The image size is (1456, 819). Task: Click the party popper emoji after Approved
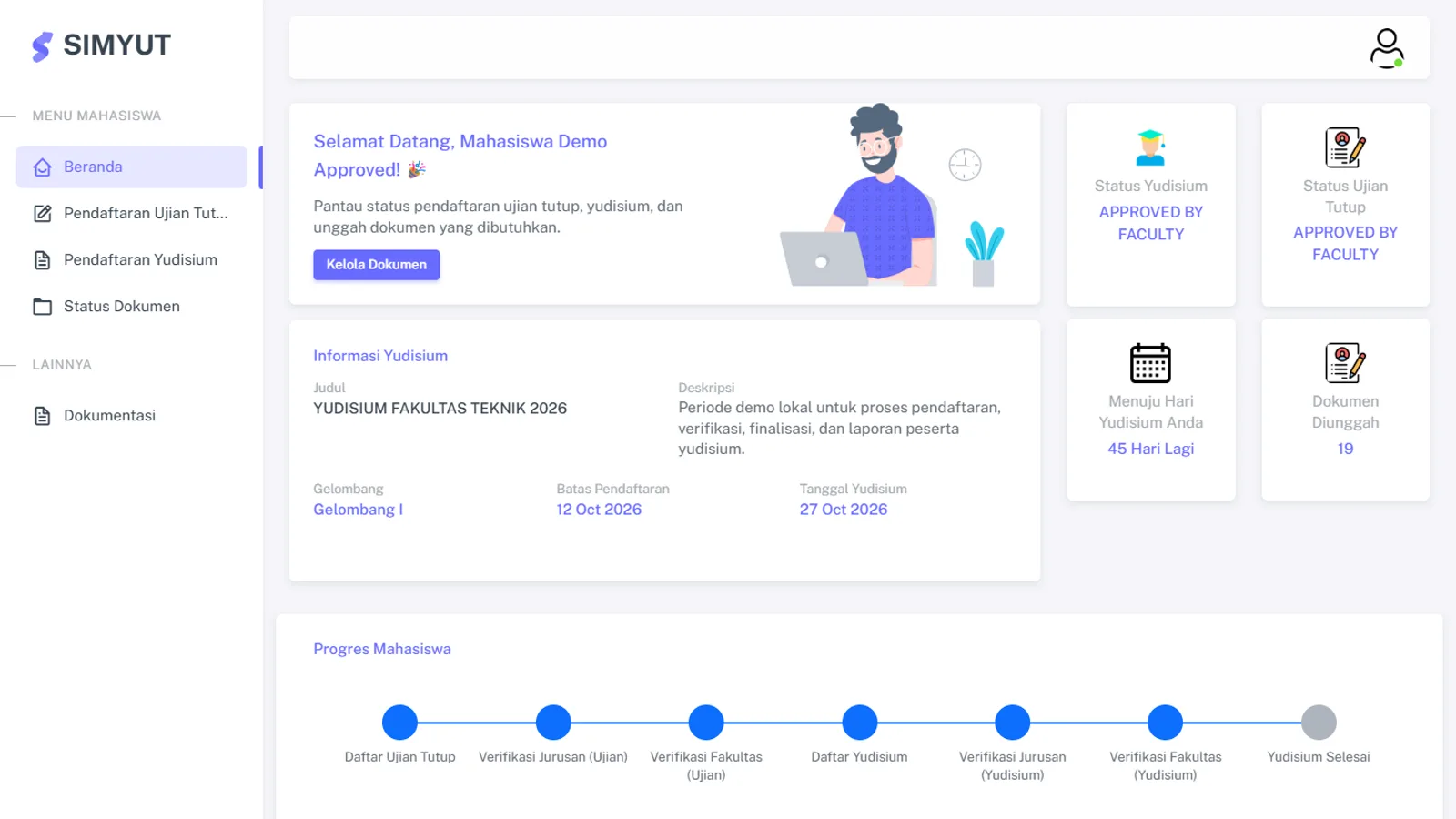[x=417, y=169]
